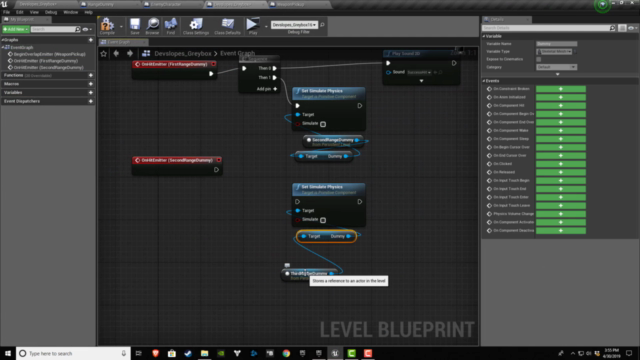
Task: Select OnHitEmitter (FirstRangeDummy) in tree
Action: 46,61
